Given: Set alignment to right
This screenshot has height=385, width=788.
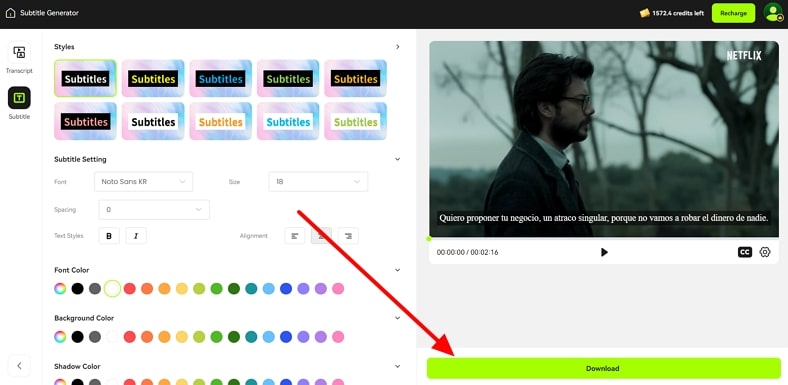Looking at the screenshot, I should pyautogui.click(x=348, y=236).
